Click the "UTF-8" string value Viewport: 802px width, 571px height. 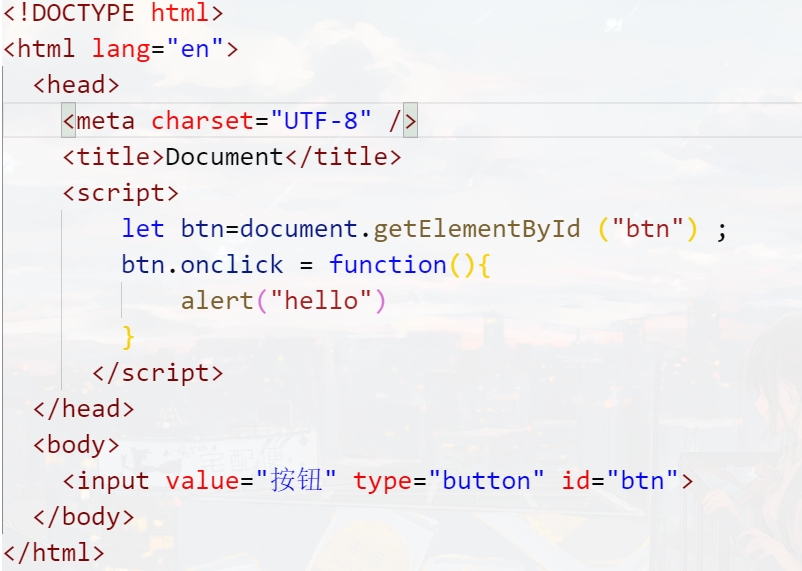click(321, 121)
